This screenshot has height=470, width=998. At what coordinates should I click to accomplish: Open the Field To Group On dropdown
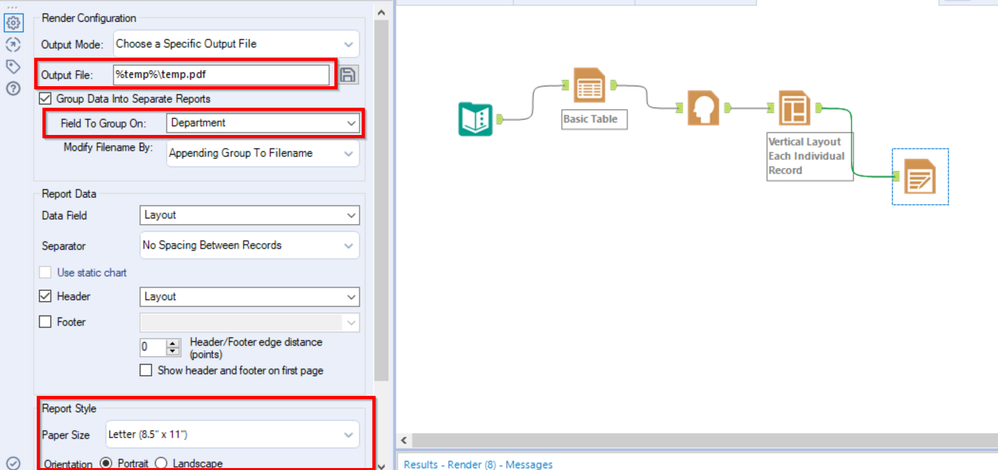pyautogui.click(x=263, y=123)
